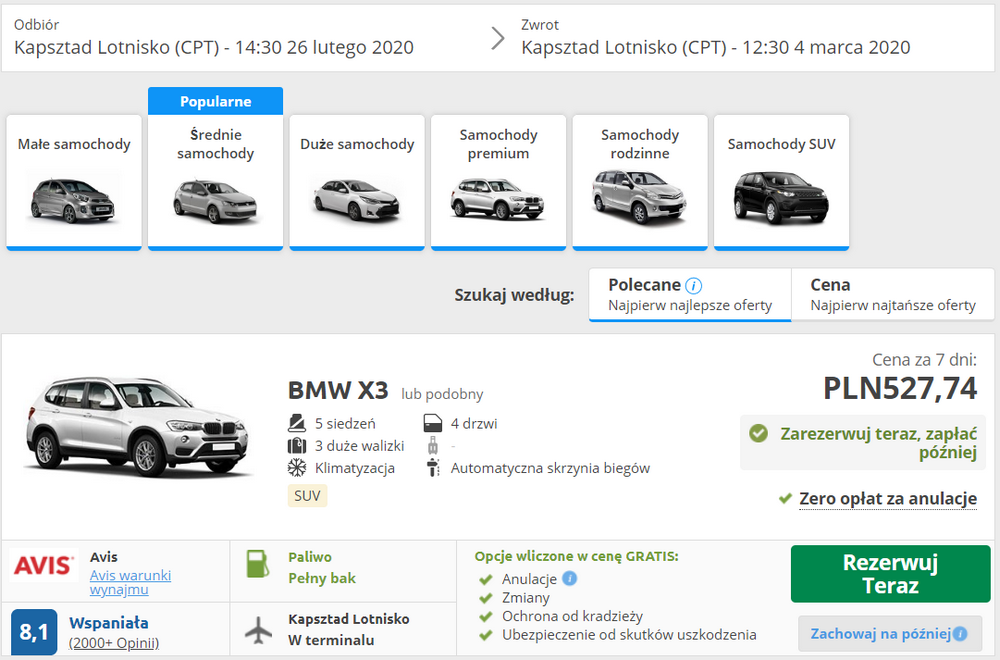The image size is (1000, 660).
Task: Click the return Kapsztad Lotnisko 12:30 details
Action: [716, 47]
